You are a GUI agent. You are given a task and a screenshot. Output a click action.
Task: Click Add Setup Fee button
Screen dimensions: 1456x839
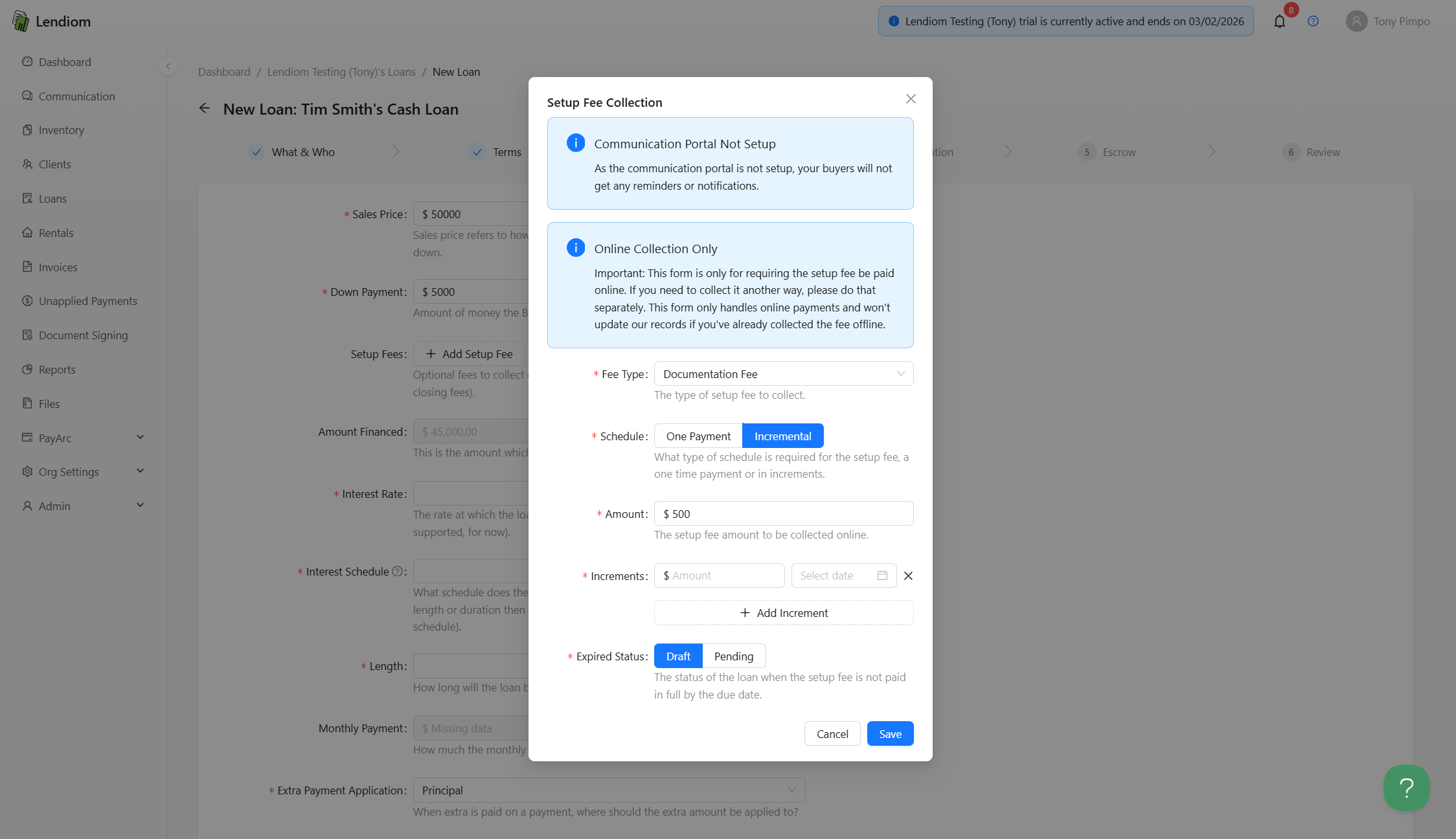click(470, 354)
